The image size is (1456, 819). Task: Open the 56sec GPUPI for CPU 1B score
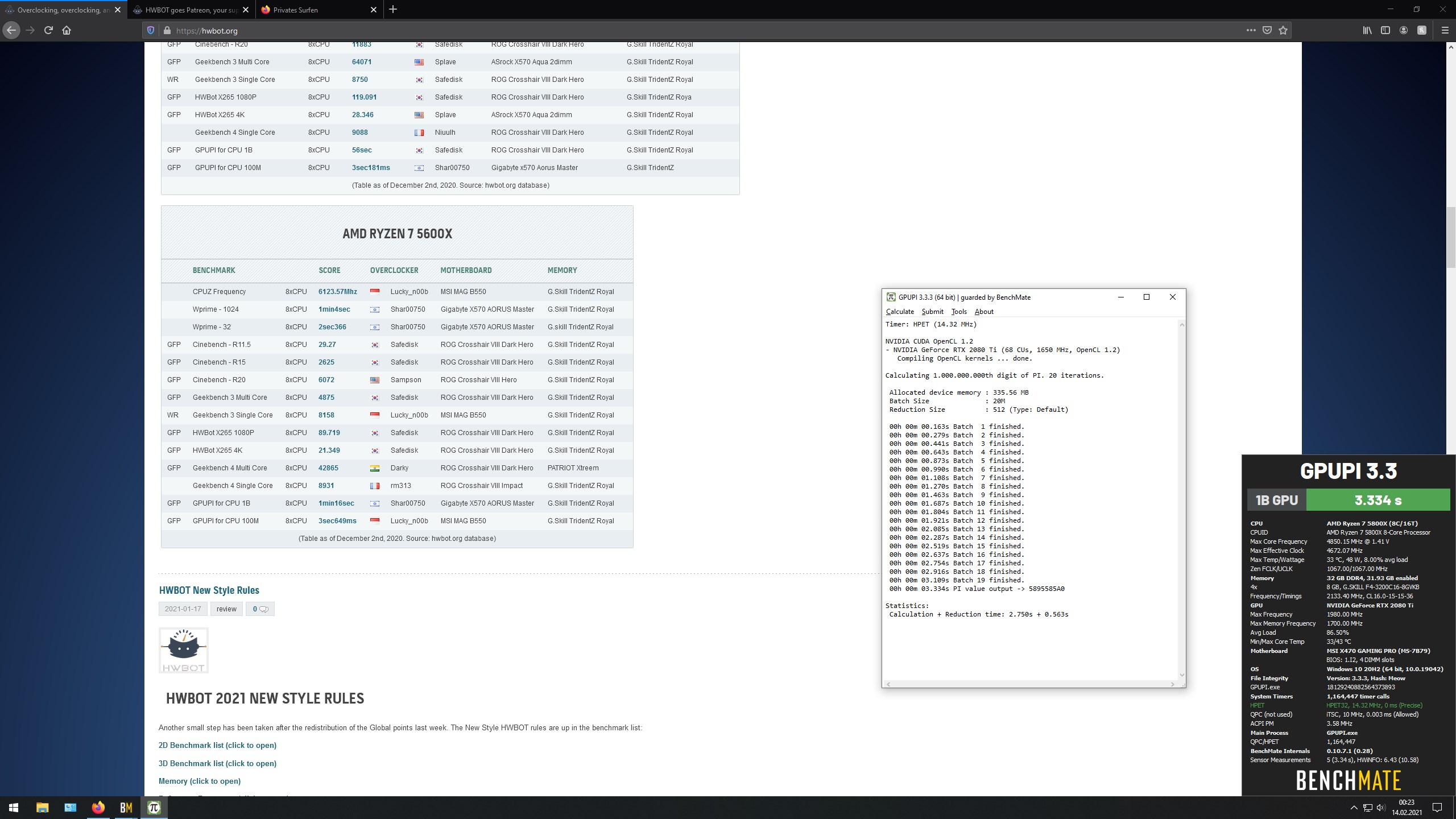click(x=362, y=150)
